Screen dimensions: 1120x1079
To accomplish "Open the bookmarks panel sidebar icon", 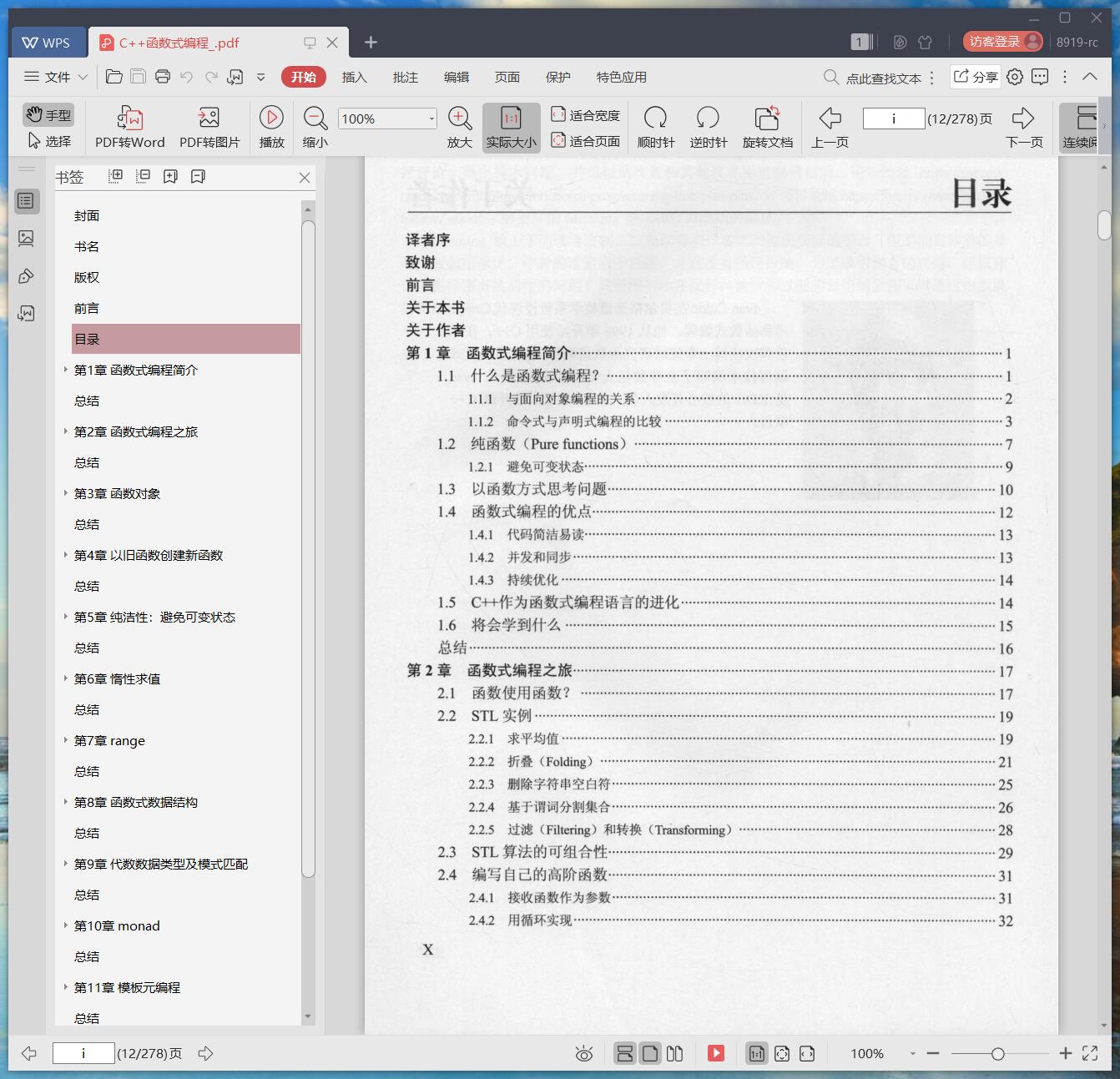I will tap(26, 200).
